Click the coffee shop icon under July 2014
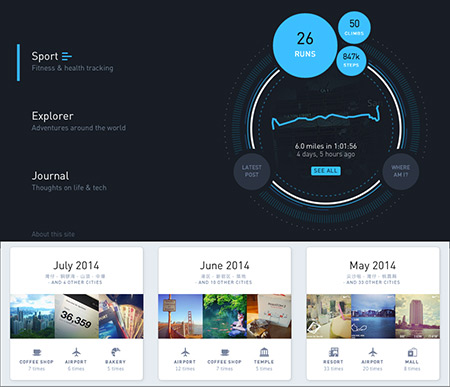Image resolution: width=450 pixels, height=387 pixels. click(x=37, y=352)
